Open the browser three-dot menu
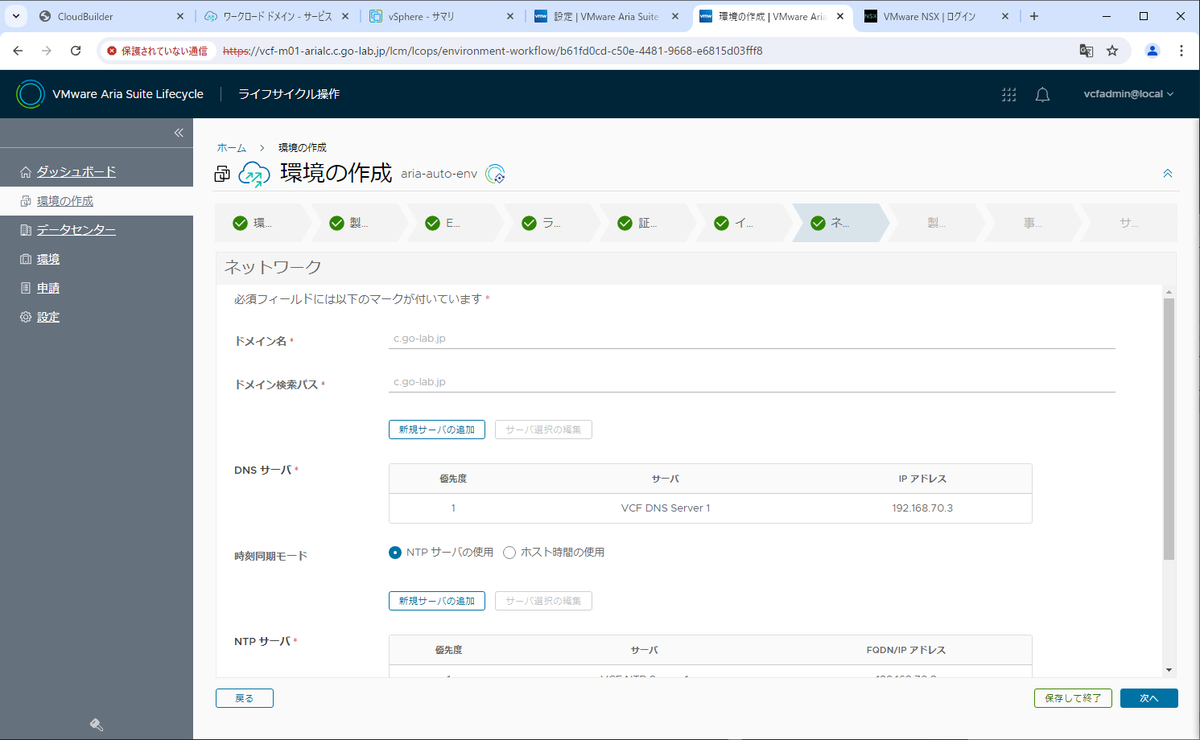1200x740 pixels. pos(1181,50)
